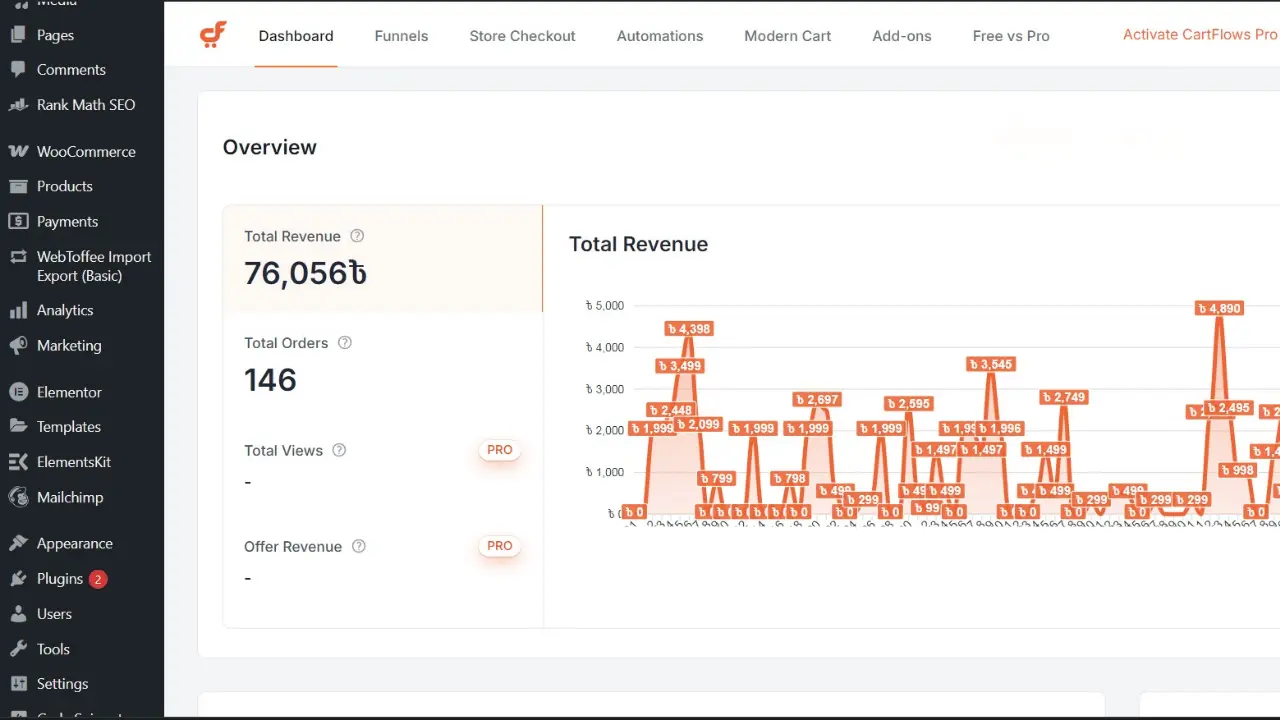Click the PRO badge for Offer Revenue
Image resolution: width=1280 pixels, height=720 pixels.
coord(499,546)
